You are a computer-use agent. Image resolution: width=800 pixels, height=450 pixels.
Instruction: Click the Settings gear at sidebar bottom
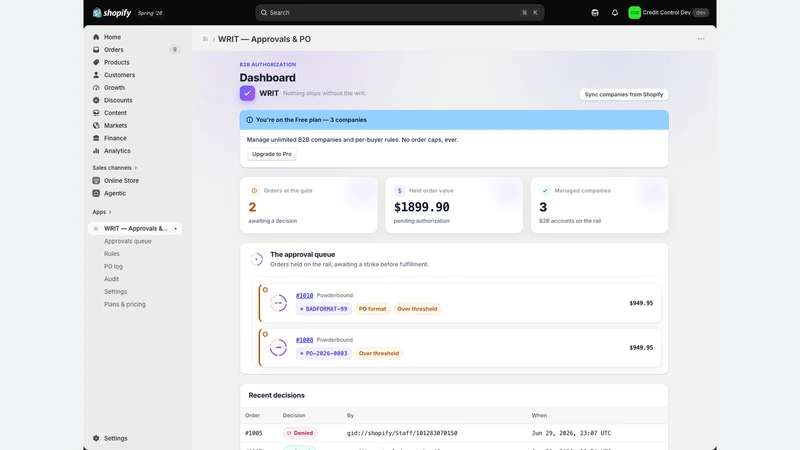[x=96, y=438]
